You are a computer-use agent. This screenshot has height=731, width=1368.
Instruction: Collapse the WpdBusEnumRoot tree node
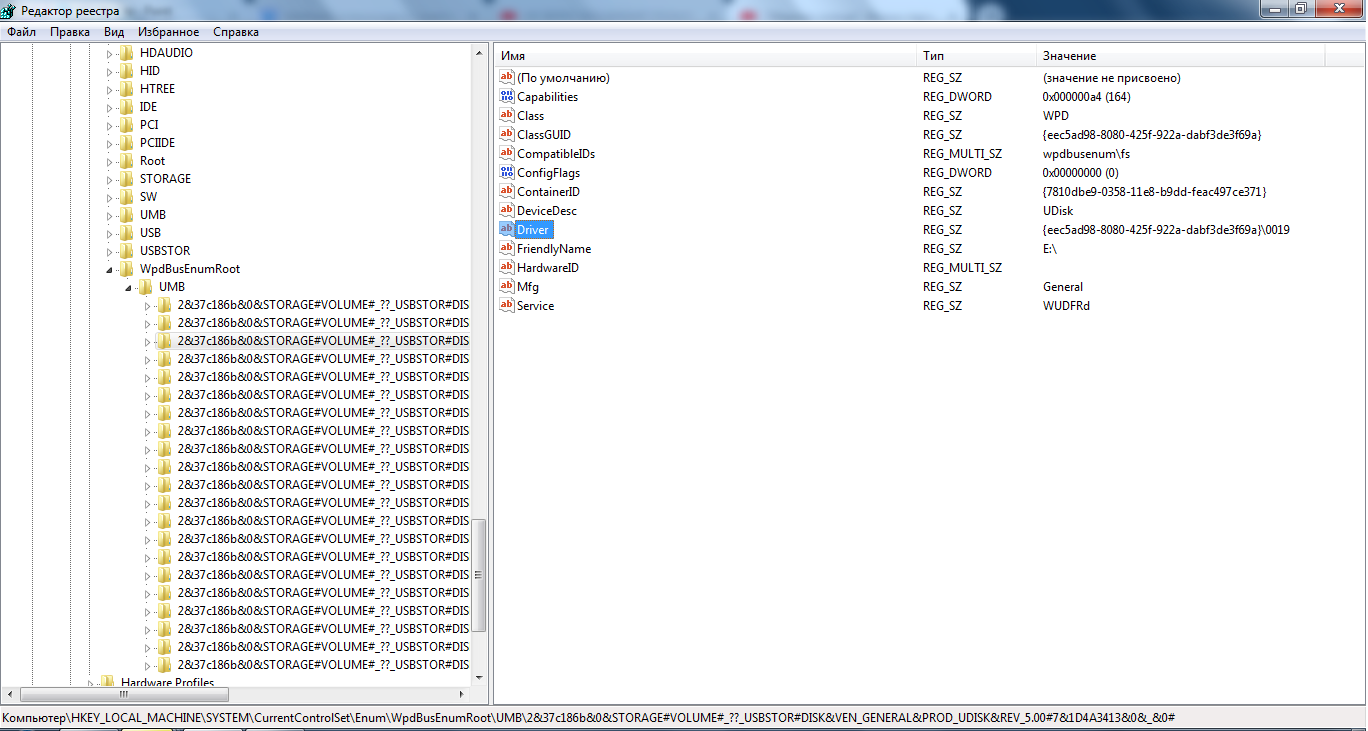tap(110, 269)
